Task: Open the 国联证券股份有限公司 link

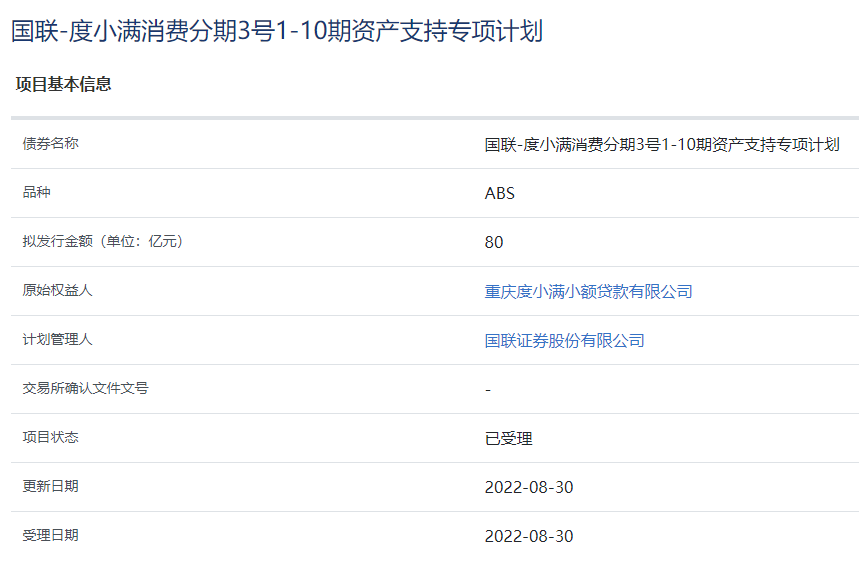Action: tap(564, 341)
